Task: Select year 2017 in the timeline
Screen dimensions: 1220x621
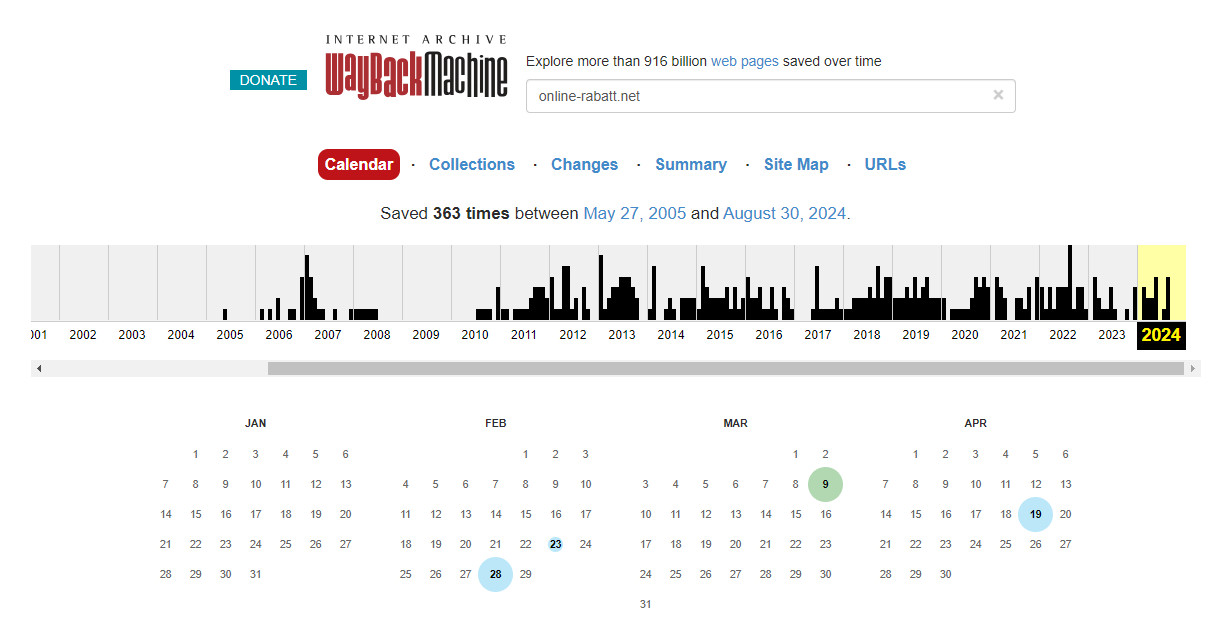Action: [x=818, y=335]
